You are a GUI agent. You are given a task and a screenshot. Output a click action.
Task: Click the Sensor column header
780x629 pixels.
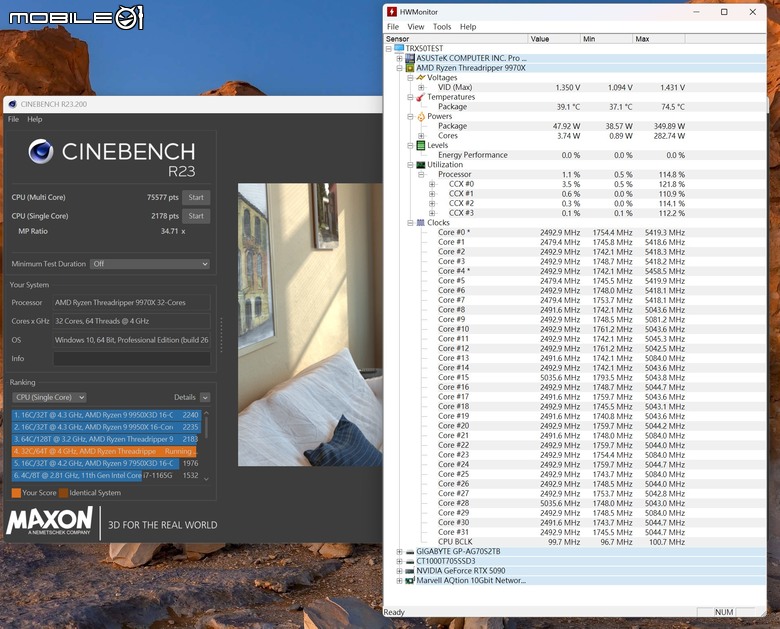(456, 39)
